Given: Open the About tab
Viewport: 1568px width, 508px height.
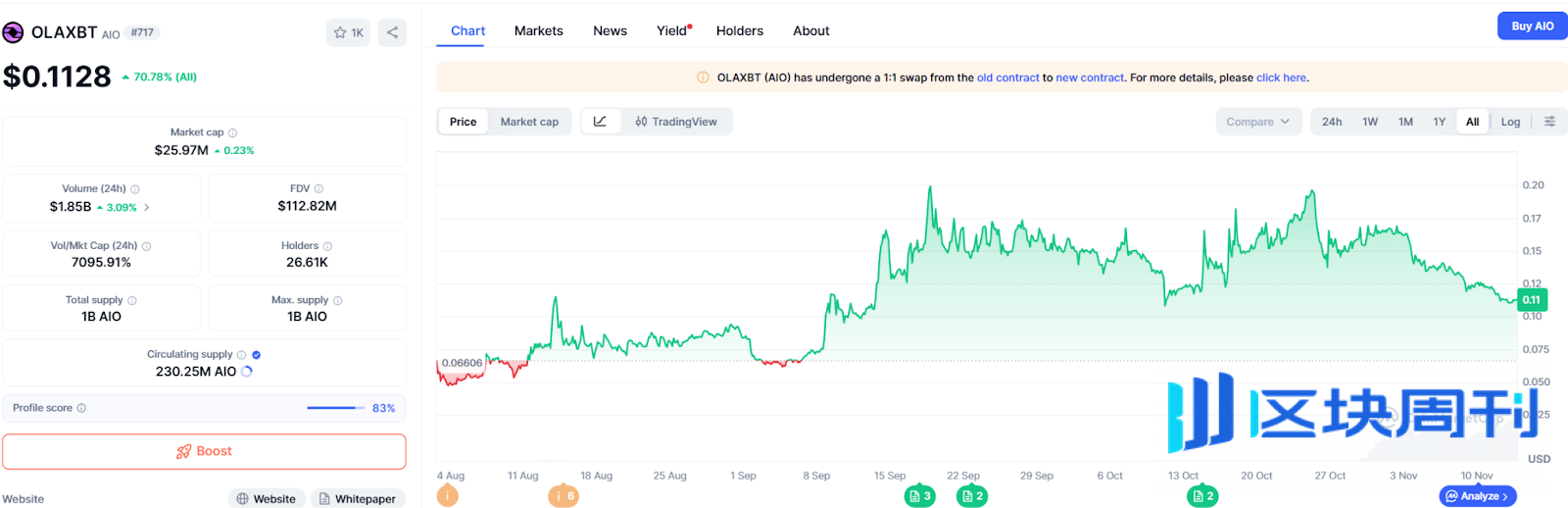Looking at the screenshot, I should tap(811, 31).
